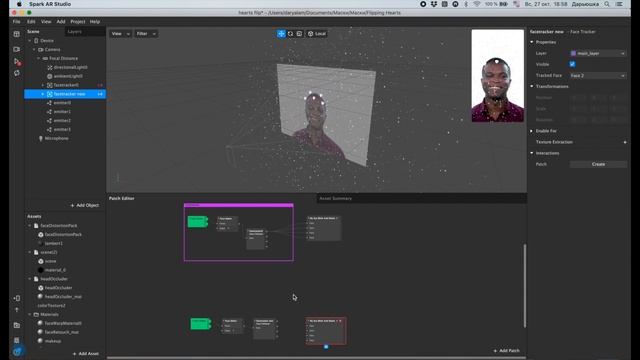Select the facetracker new row
The width and height of the screenshot is (640, 360).
pyautogui.click(x=65, y=94)
